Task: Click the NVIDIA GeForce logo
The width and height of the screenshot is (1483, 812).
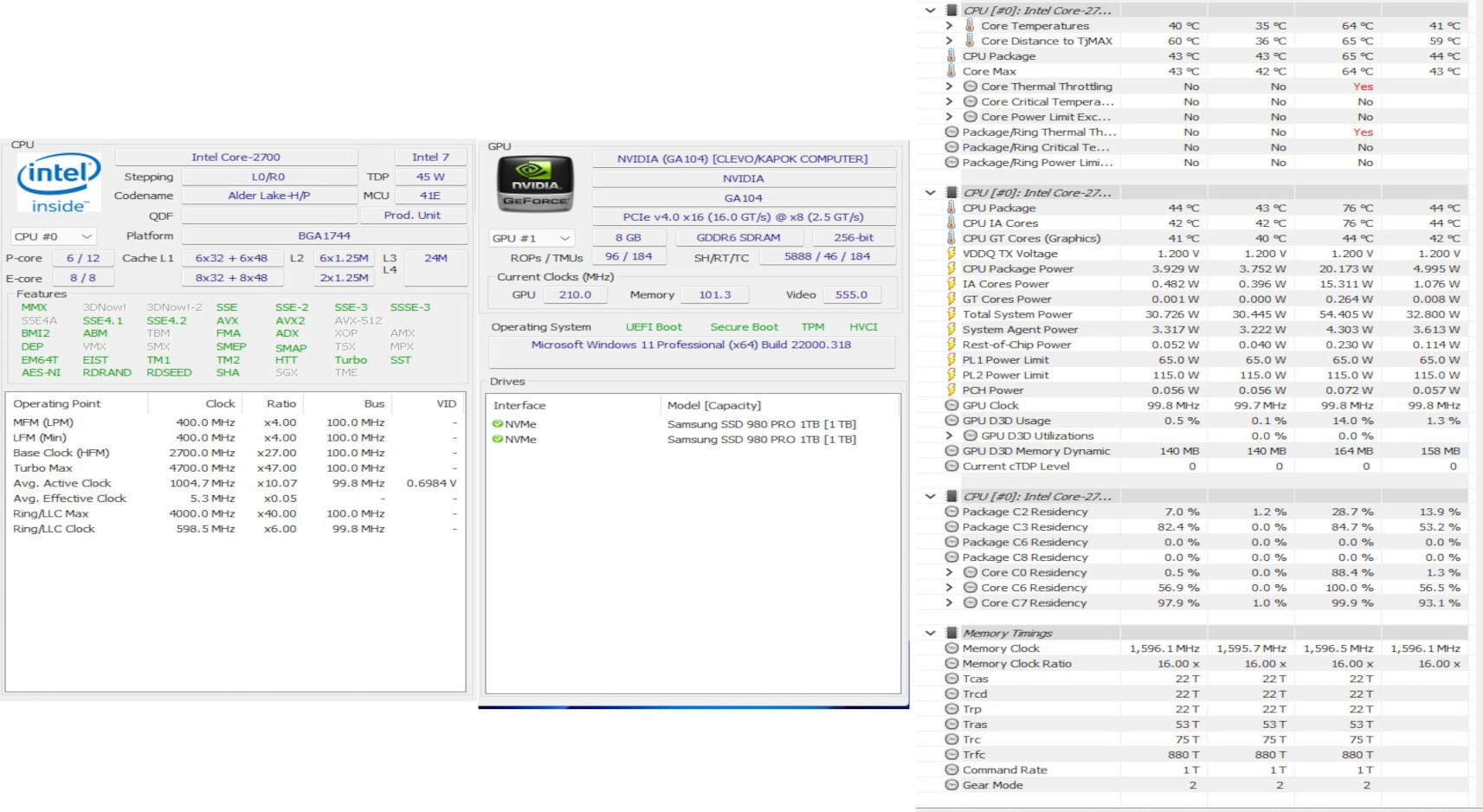Action: (536, 184)
